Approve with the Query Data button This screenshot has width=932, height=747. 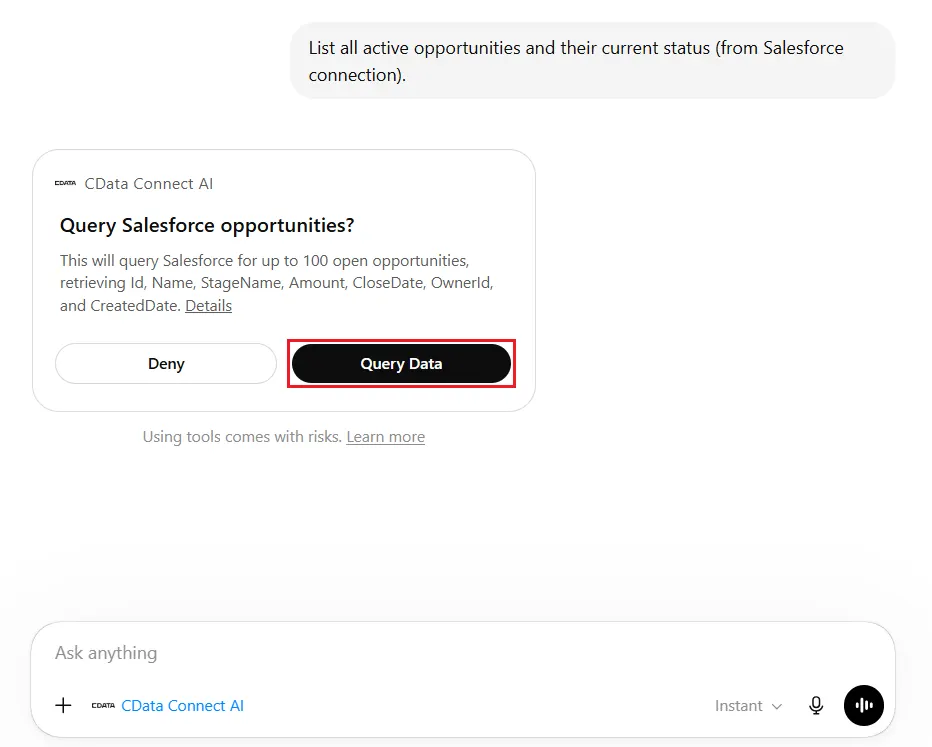[x=401, y=364]
